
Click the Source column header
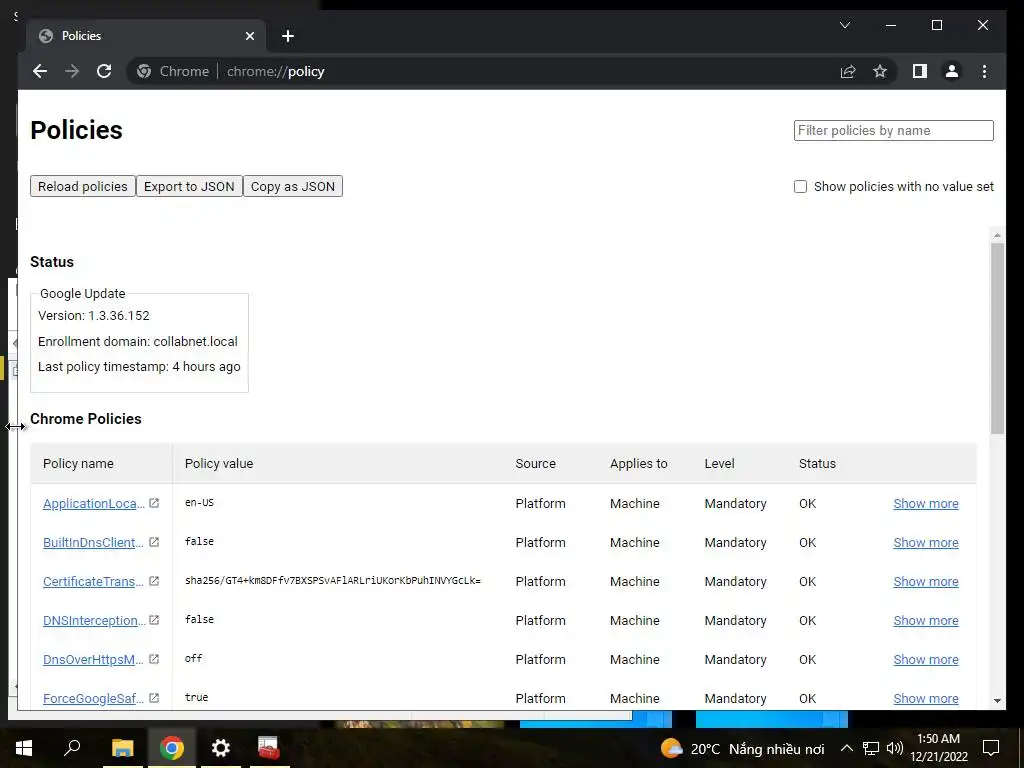pyautogui.click(x=536, y=464)
